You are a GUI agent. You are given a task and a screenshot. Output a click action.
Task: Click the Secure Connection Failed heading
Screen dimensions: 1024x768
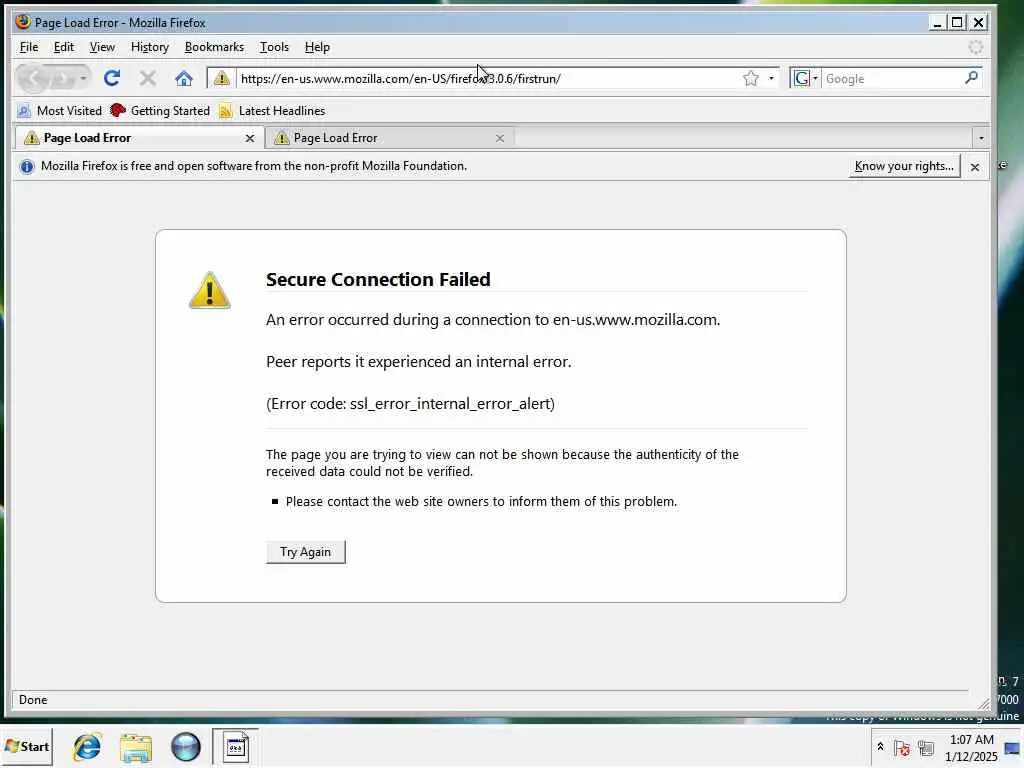(378, 280)
